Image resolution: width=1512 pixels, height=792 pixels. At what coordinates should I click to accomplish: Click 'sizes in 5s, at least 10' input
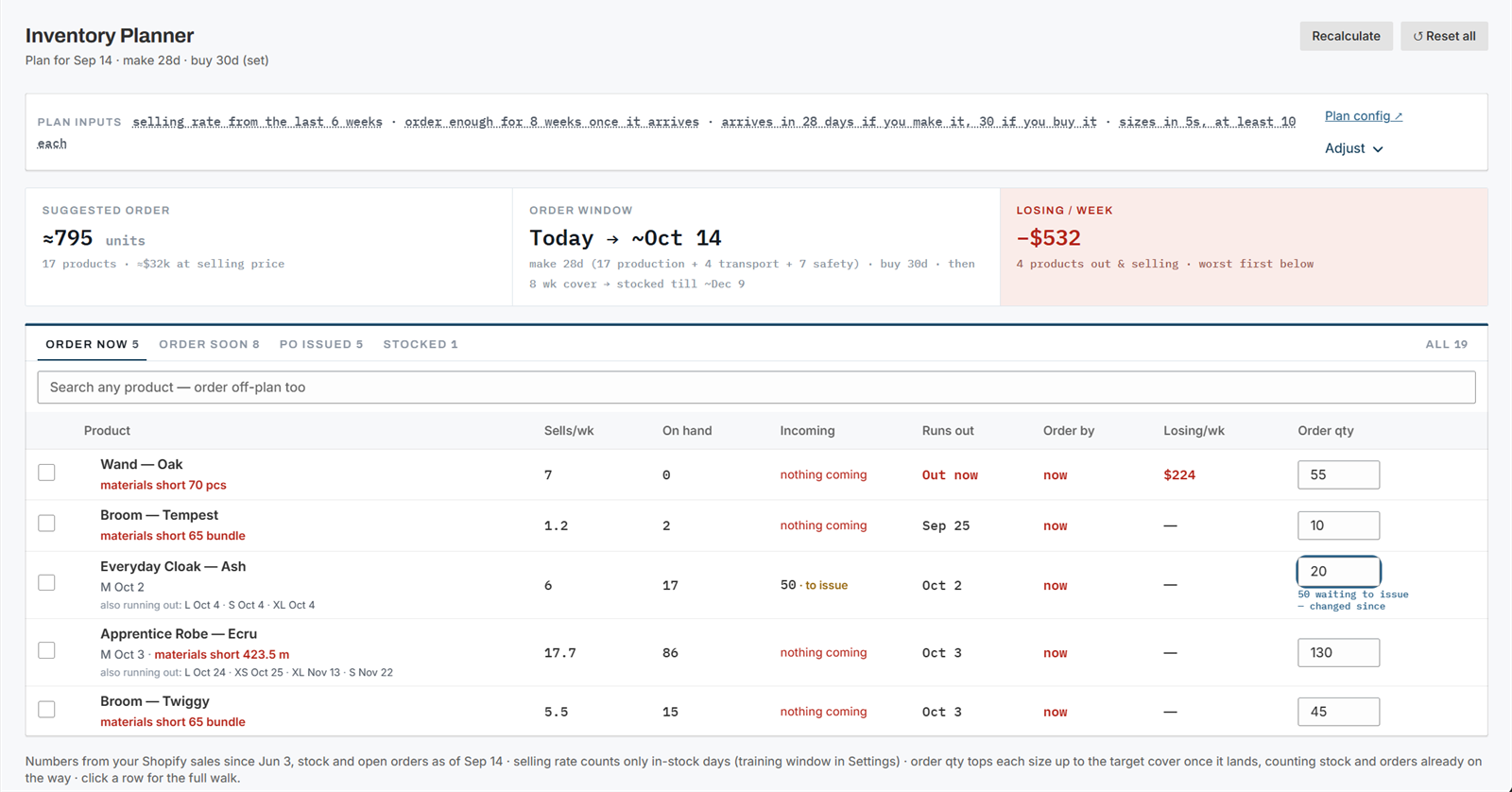(1207, 122)
